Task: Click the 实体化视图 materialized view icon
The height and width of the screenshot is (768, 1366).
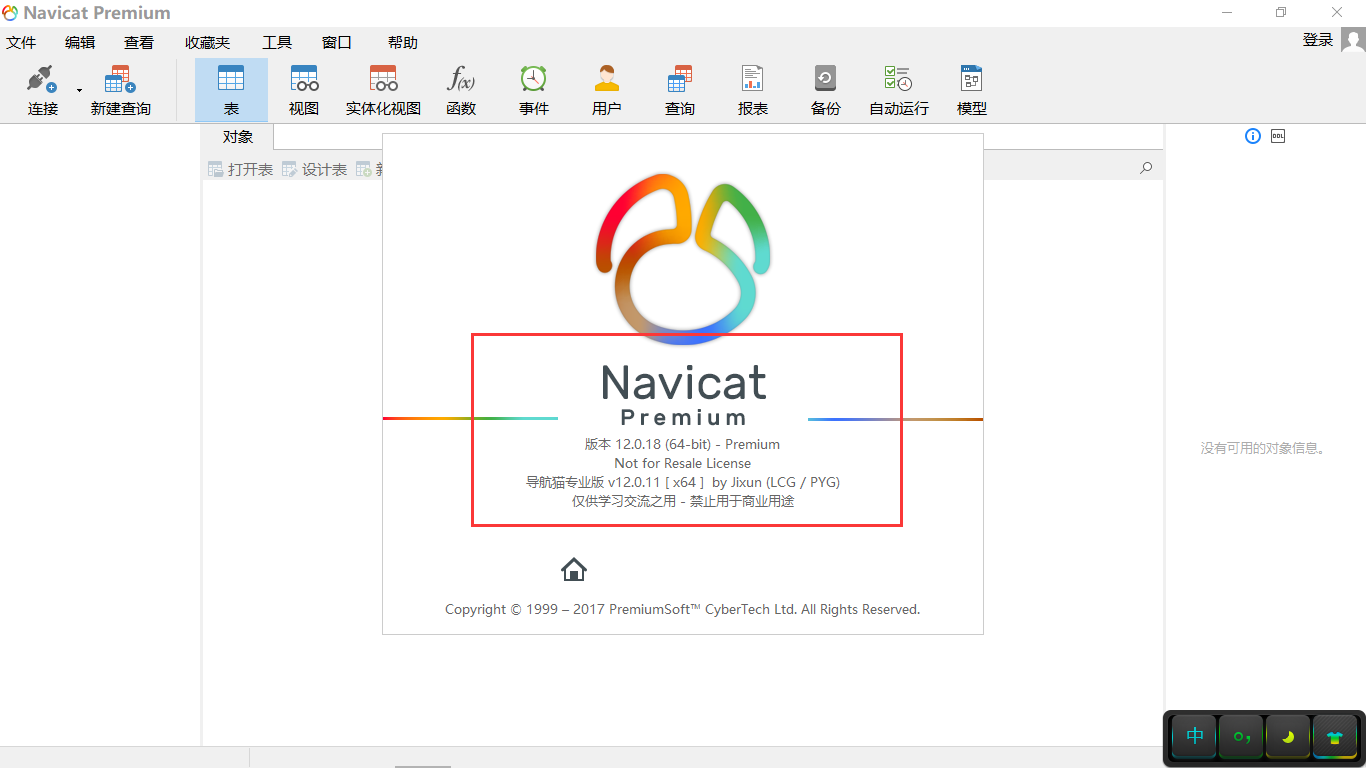Action: coord(383,79)
